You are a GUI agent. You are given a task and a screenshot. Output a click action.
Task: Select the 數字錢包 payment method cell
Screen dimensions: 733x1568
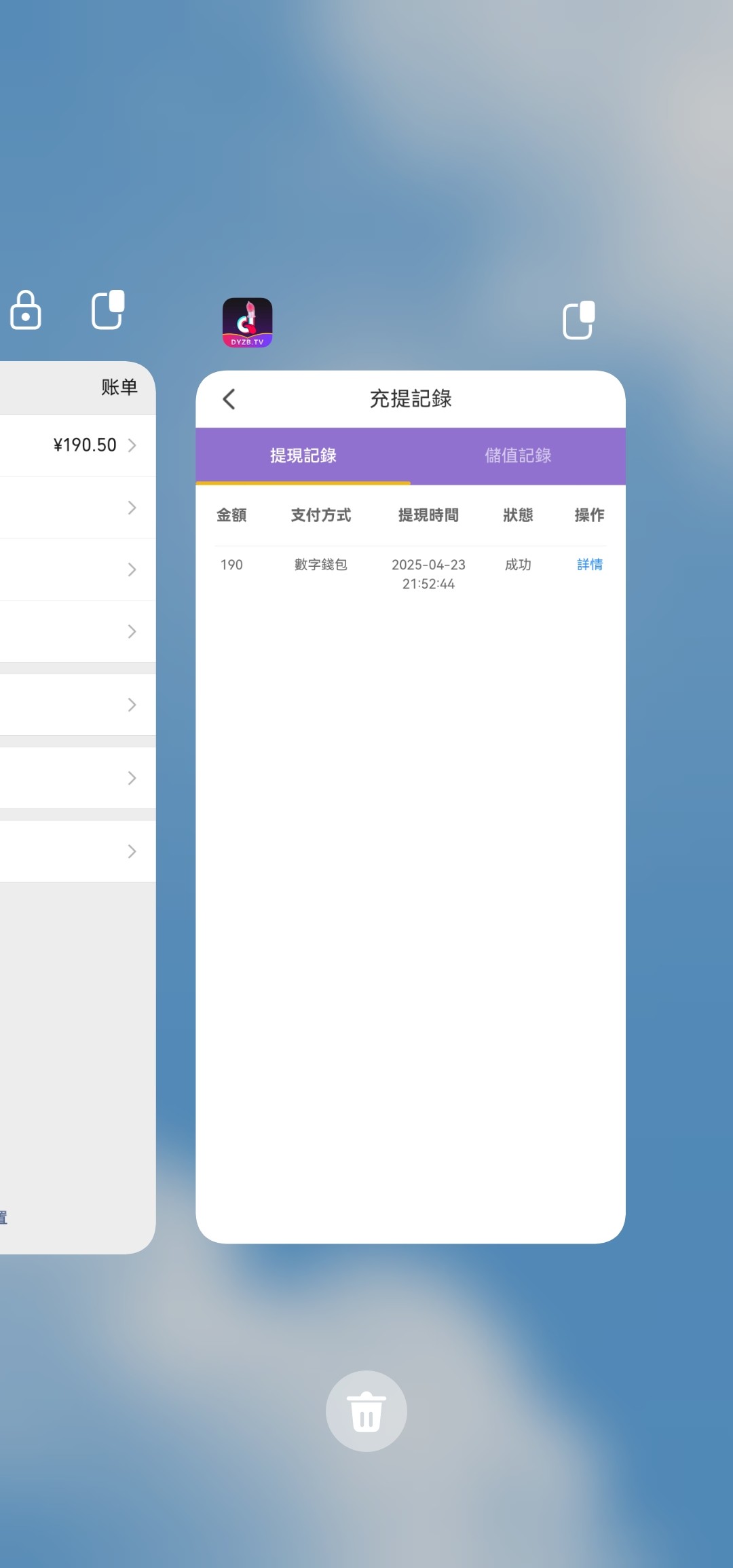[x=320, y=565]
